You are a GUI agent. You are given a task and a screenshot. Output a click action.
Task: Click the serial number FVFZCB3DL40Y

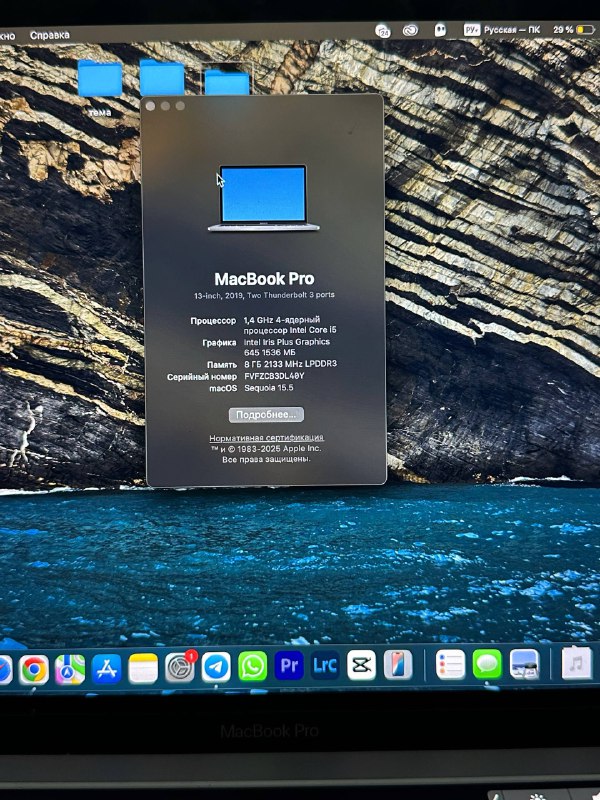click(x=274, y=376)
